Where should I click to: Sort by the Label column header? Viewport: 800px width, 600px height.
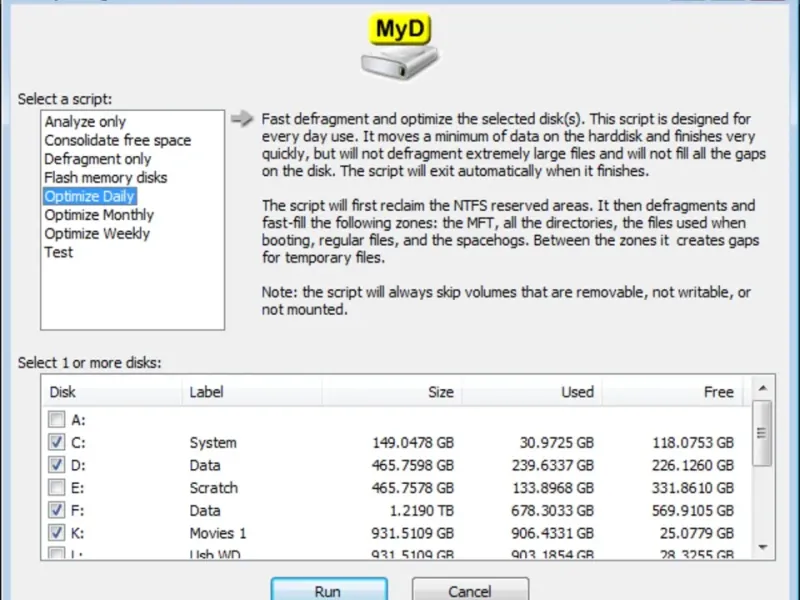tap(252, 392)
